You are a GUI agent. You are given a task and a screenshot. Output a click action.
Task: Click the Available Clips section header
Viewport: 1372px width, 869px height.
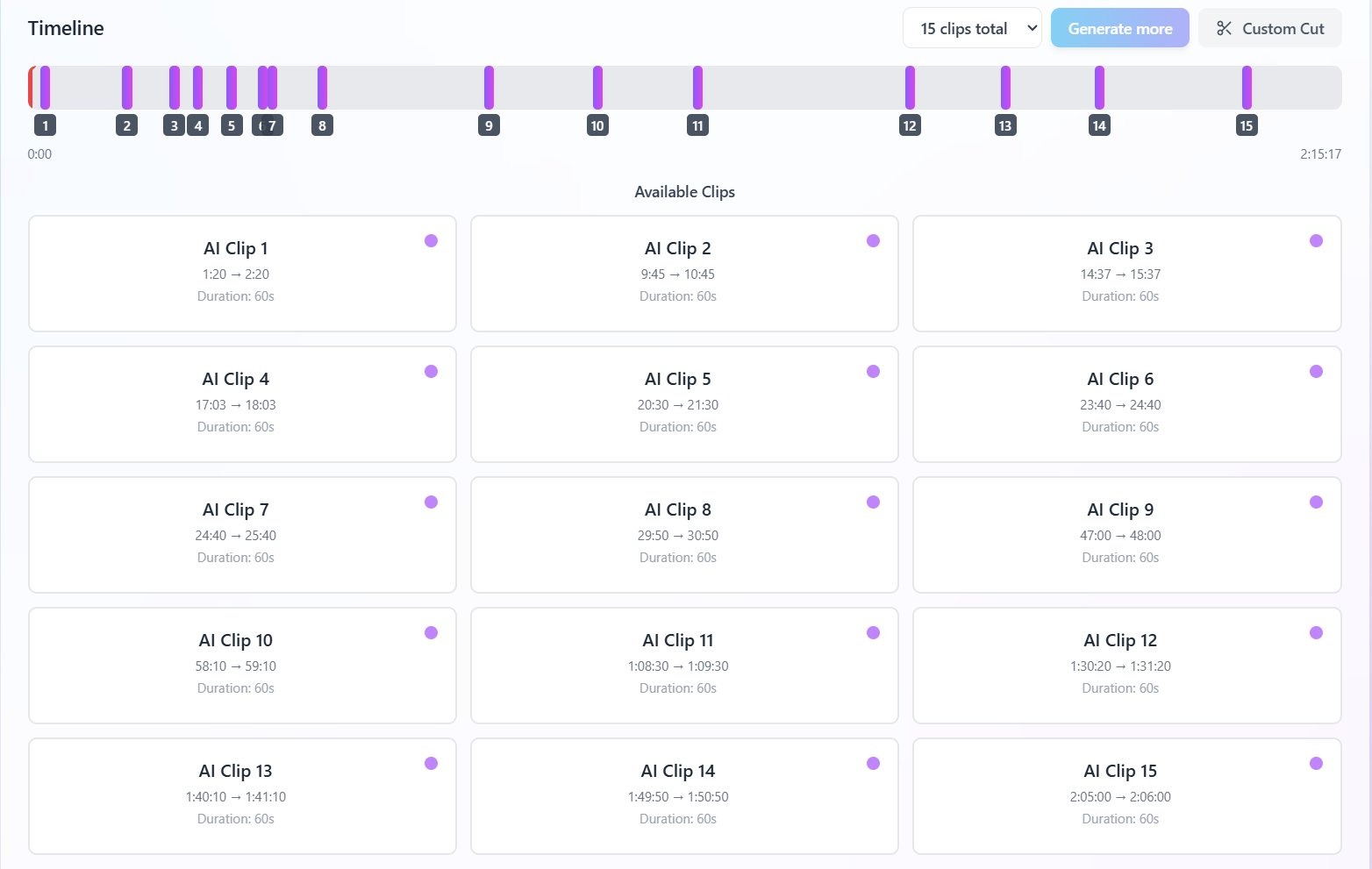[684, 191]
